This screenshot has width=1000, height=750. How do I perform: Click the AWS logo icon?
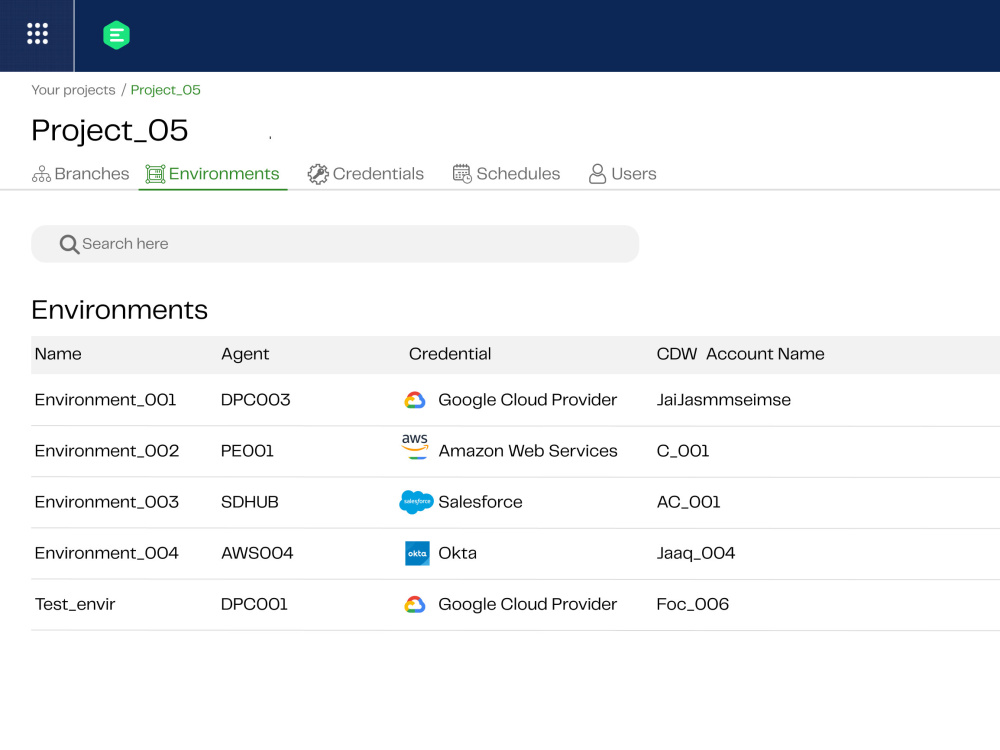pyautogui.click(x=415, y=445)
